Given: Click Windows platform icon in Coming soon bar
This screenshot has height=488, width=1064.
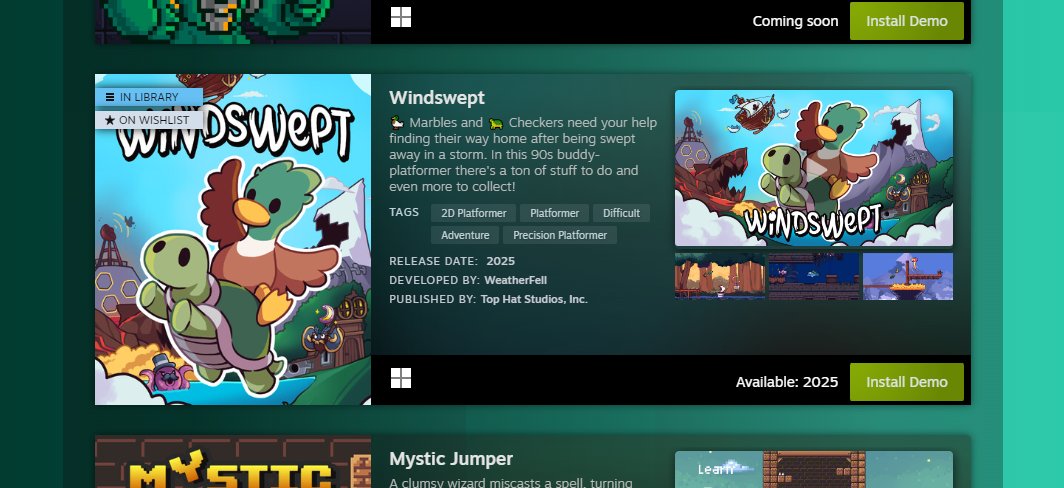Looking at the screenshot, I should click(401, 18).
